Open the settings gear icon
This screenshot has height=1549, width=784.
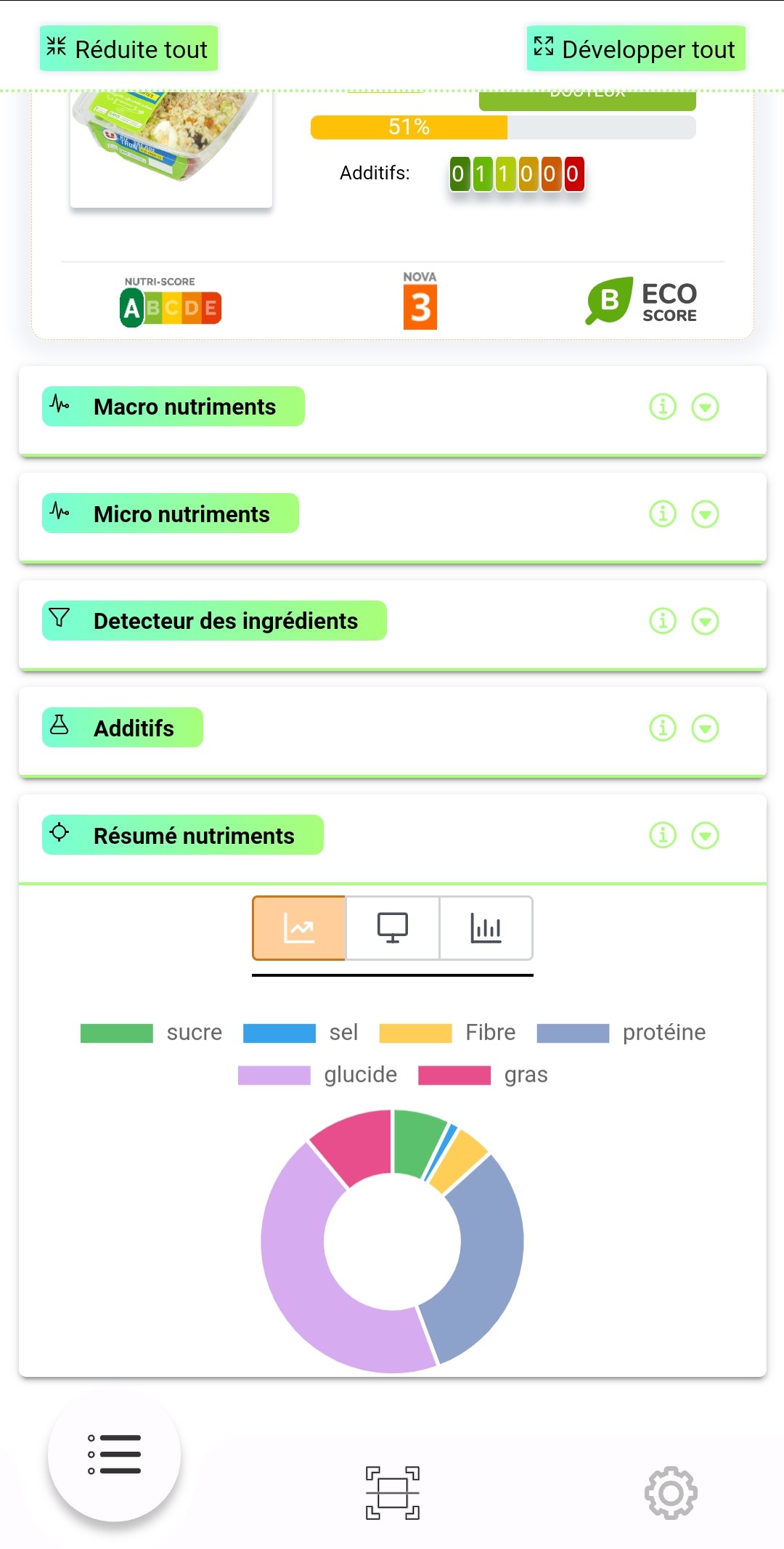pos(671,1492)
